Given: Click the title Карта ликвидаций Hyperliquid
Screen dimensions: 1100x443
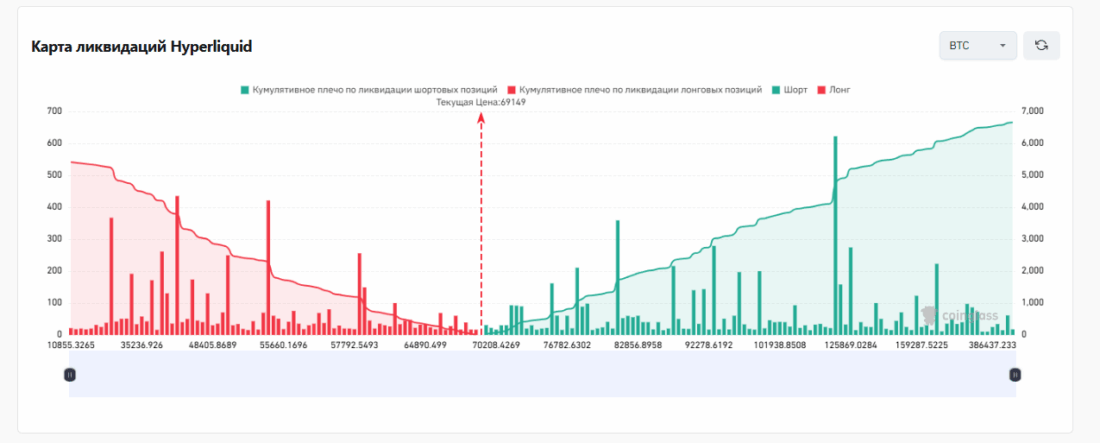Looking at the screenshot, I should coord(142,47).
